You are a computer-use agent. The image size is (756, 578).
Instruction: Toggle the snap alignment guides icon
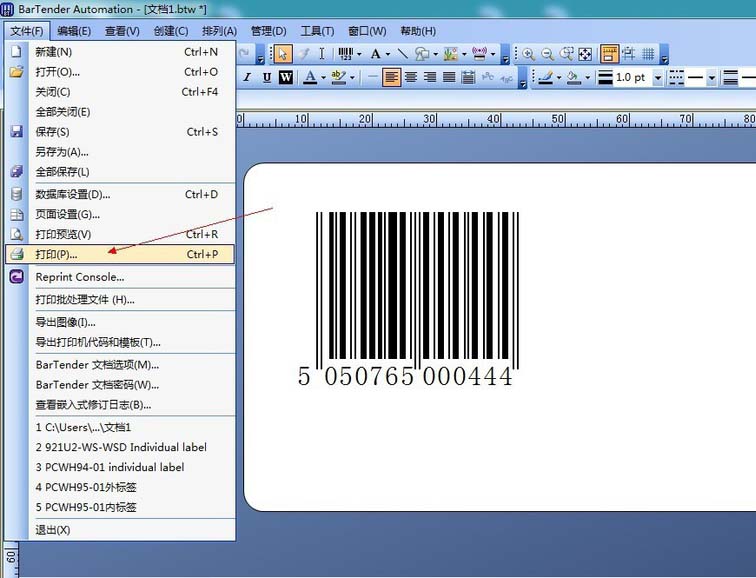[x=628, y=54]
